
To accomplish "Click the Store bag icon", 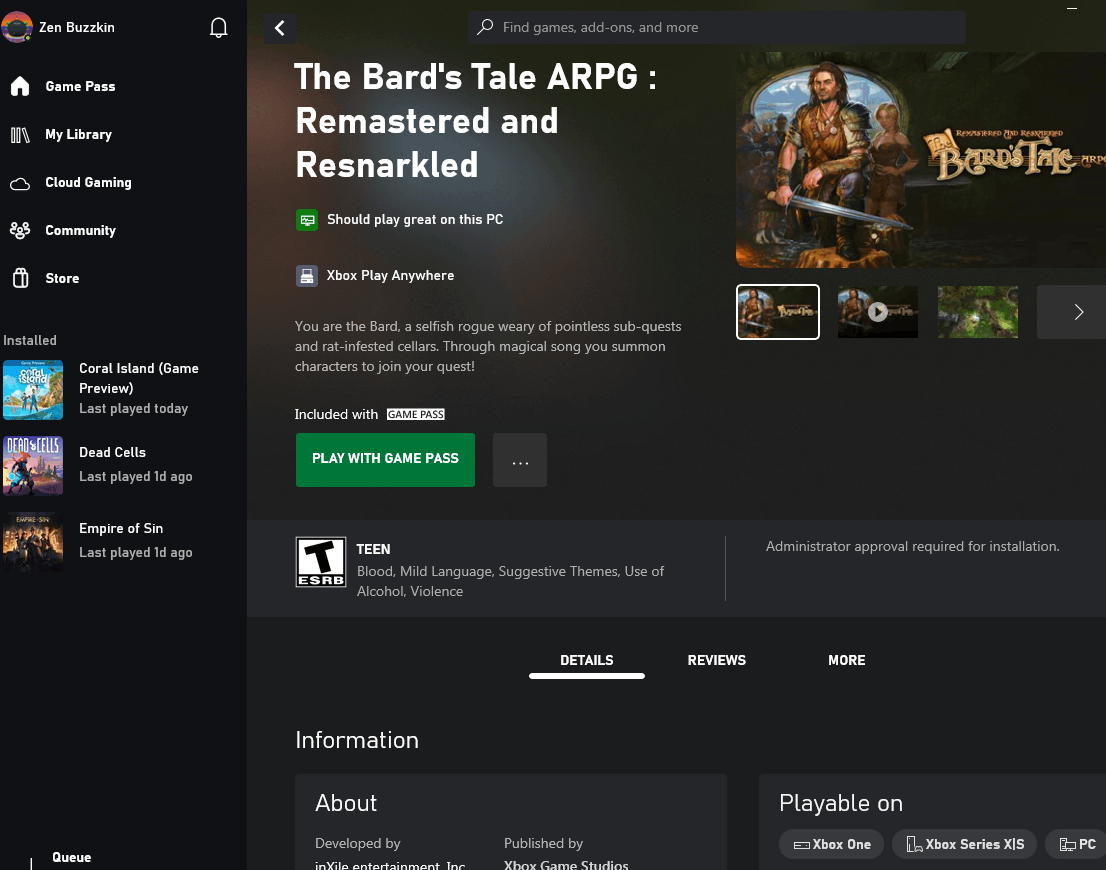I will (x=20, y=278).
